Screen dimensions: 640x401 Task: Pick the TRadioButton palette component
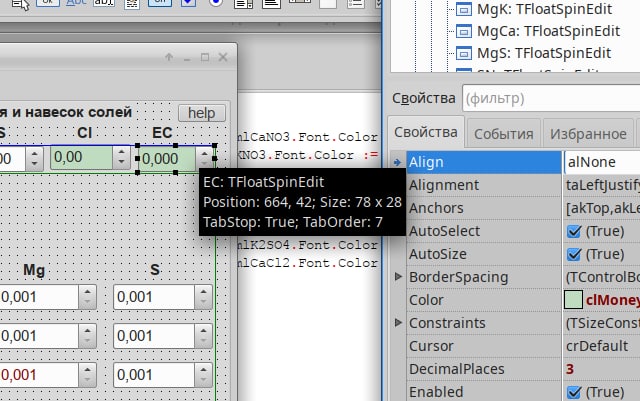tap(216, 3)
